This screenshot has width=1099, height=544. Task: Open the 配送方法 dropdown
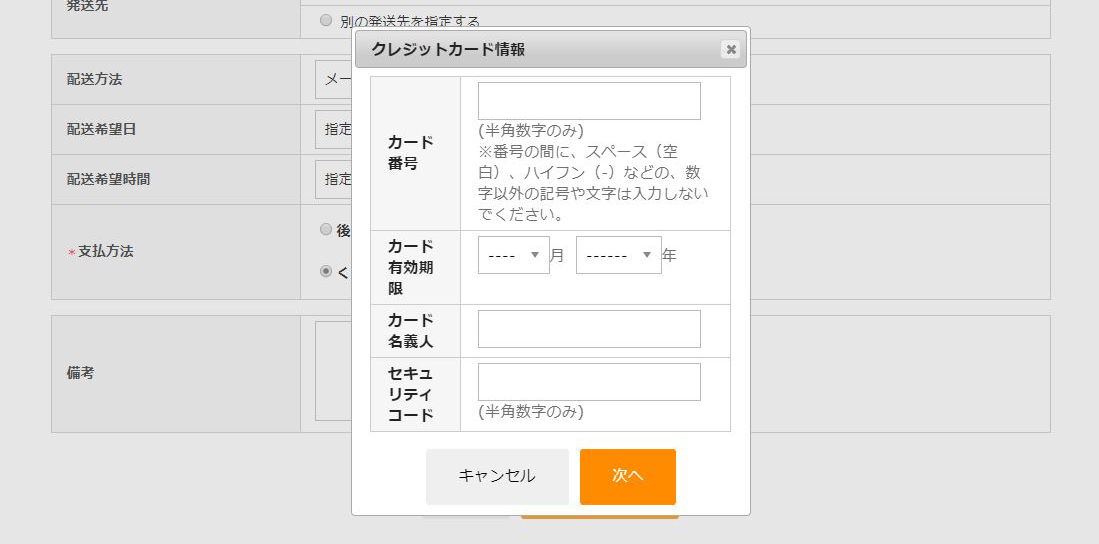[x=334, y=80]
